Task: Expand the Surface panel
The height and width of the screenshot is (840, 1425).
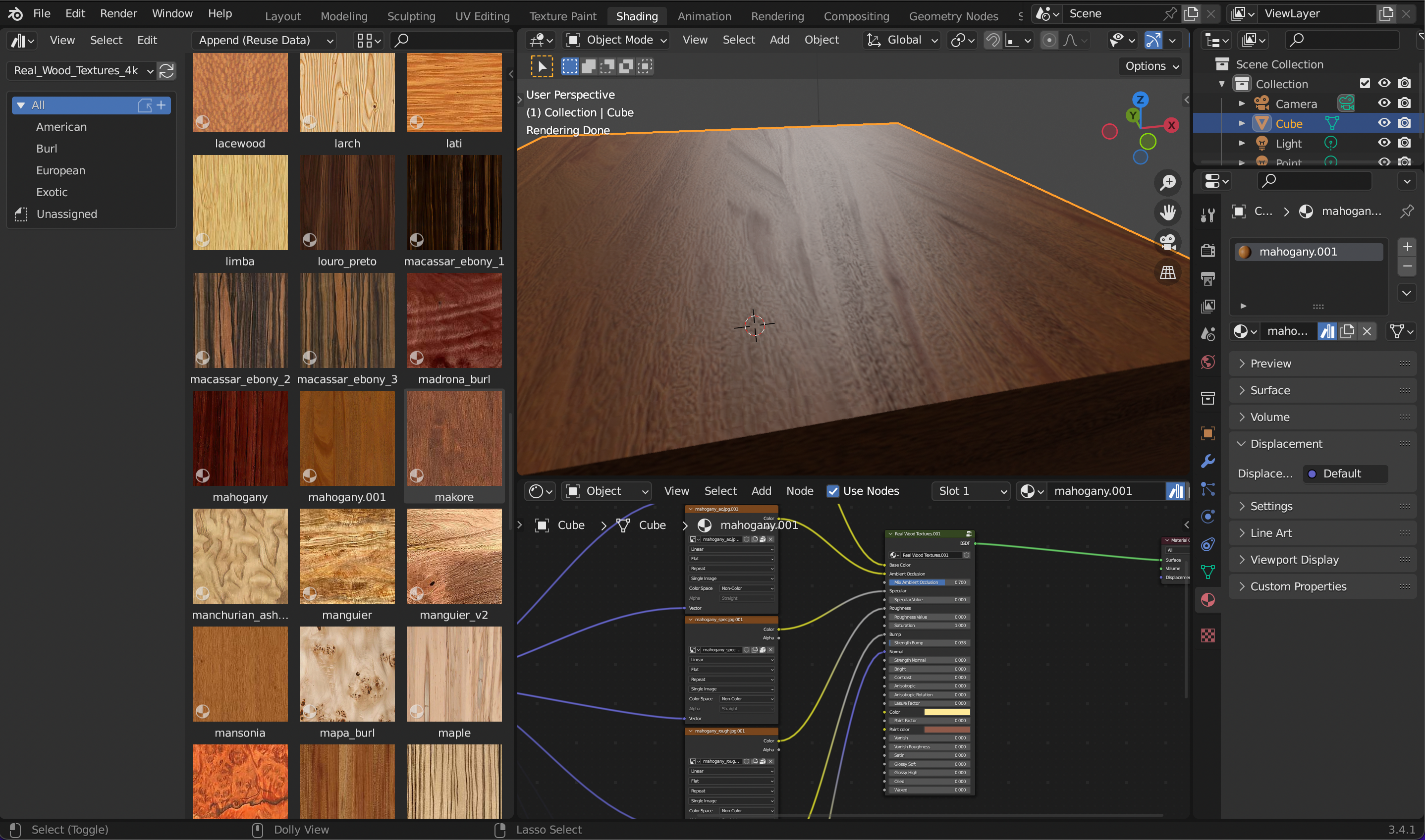Action: tap(1270, 390)
